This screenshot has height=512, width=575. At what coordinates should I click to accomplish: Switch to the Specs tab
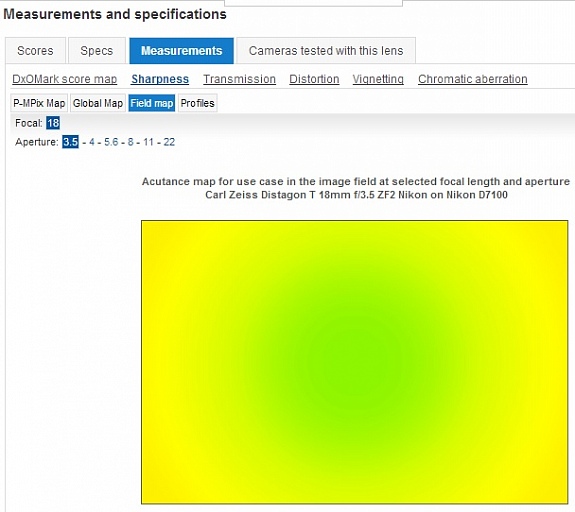coord(97,51)
